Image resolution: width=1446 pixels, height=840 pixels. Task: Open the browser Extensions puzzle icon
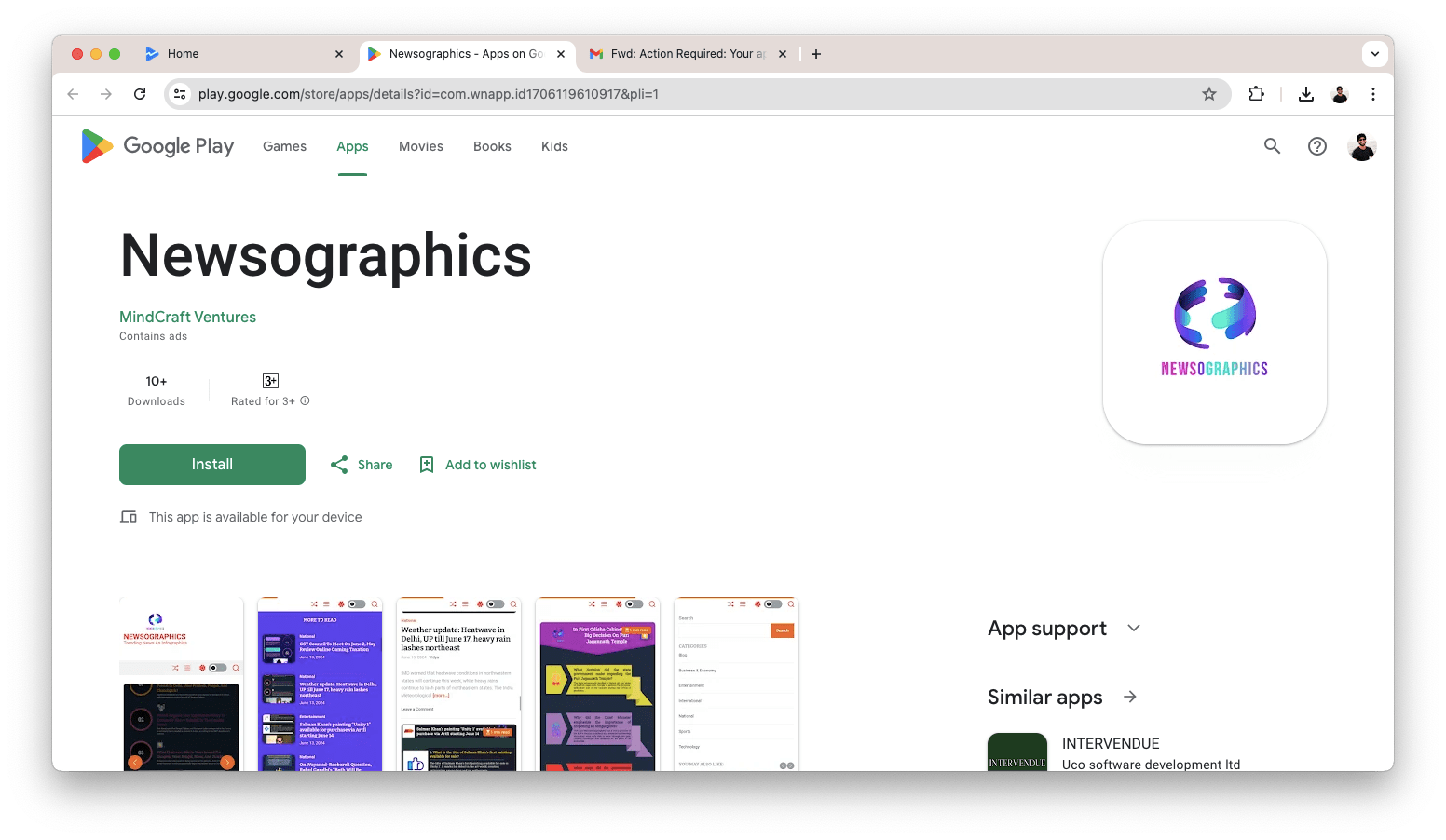tap(1256, 94)
